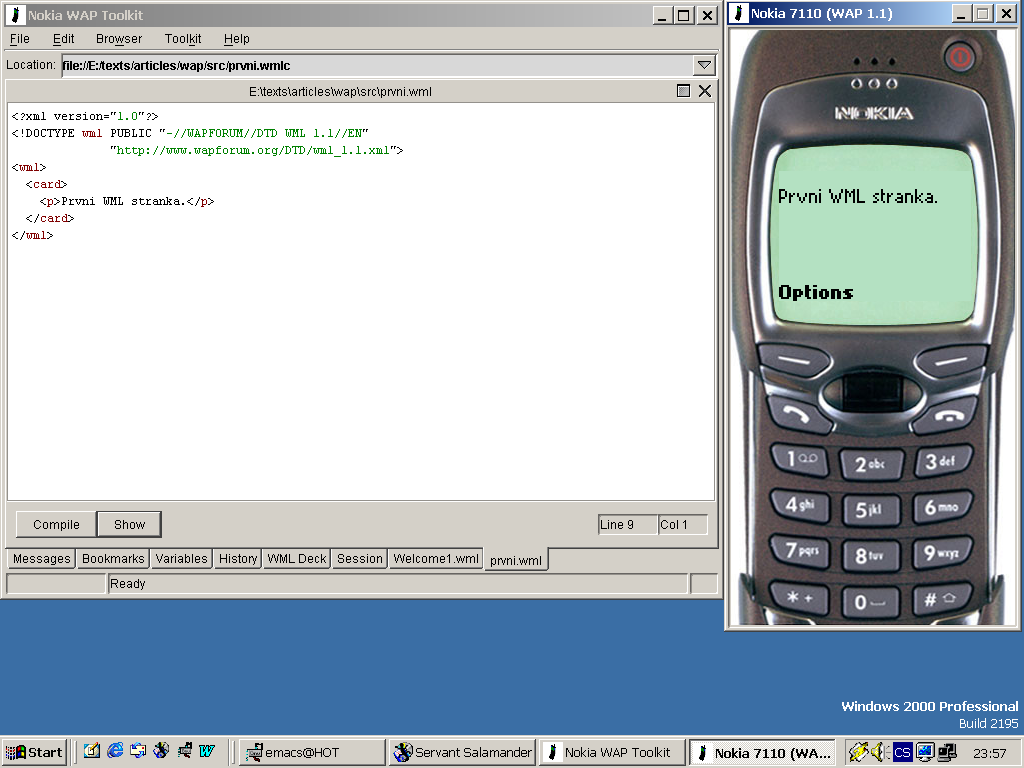Minimize the Nokia 7110 window
1024x768 pixels.
pyautogui.click(x=961, y=14)
